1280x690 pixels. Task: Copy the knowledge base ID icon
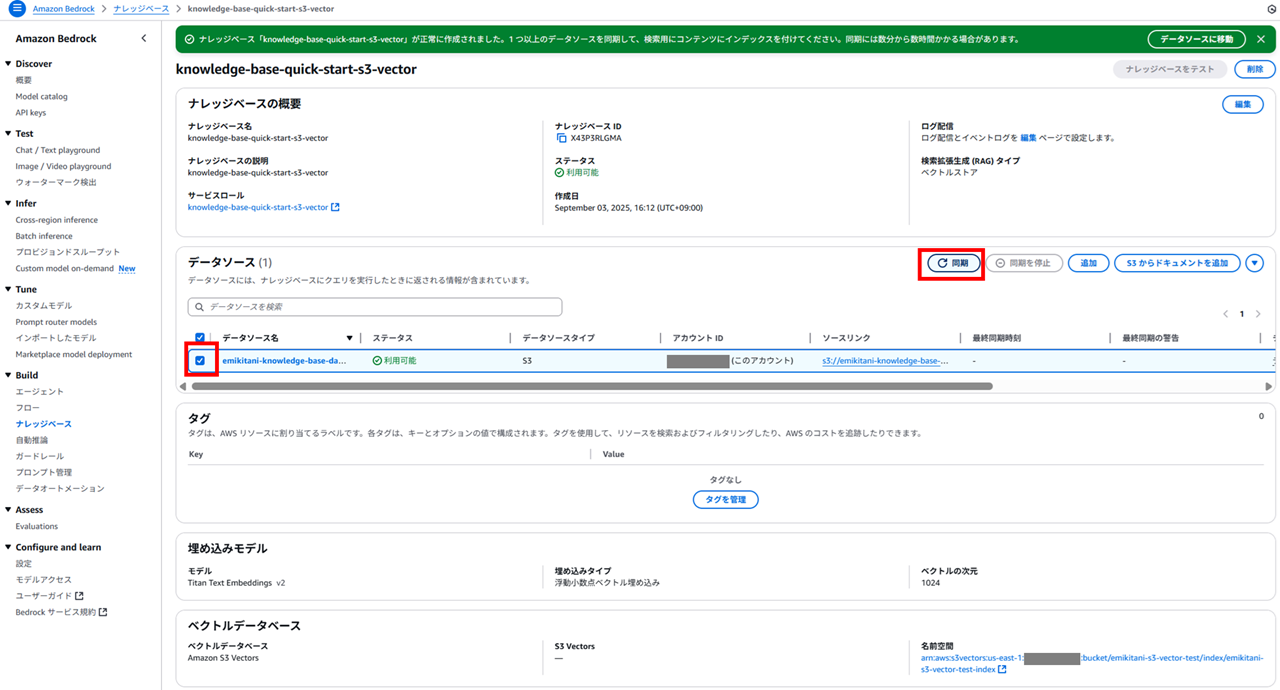click(561, 138)
